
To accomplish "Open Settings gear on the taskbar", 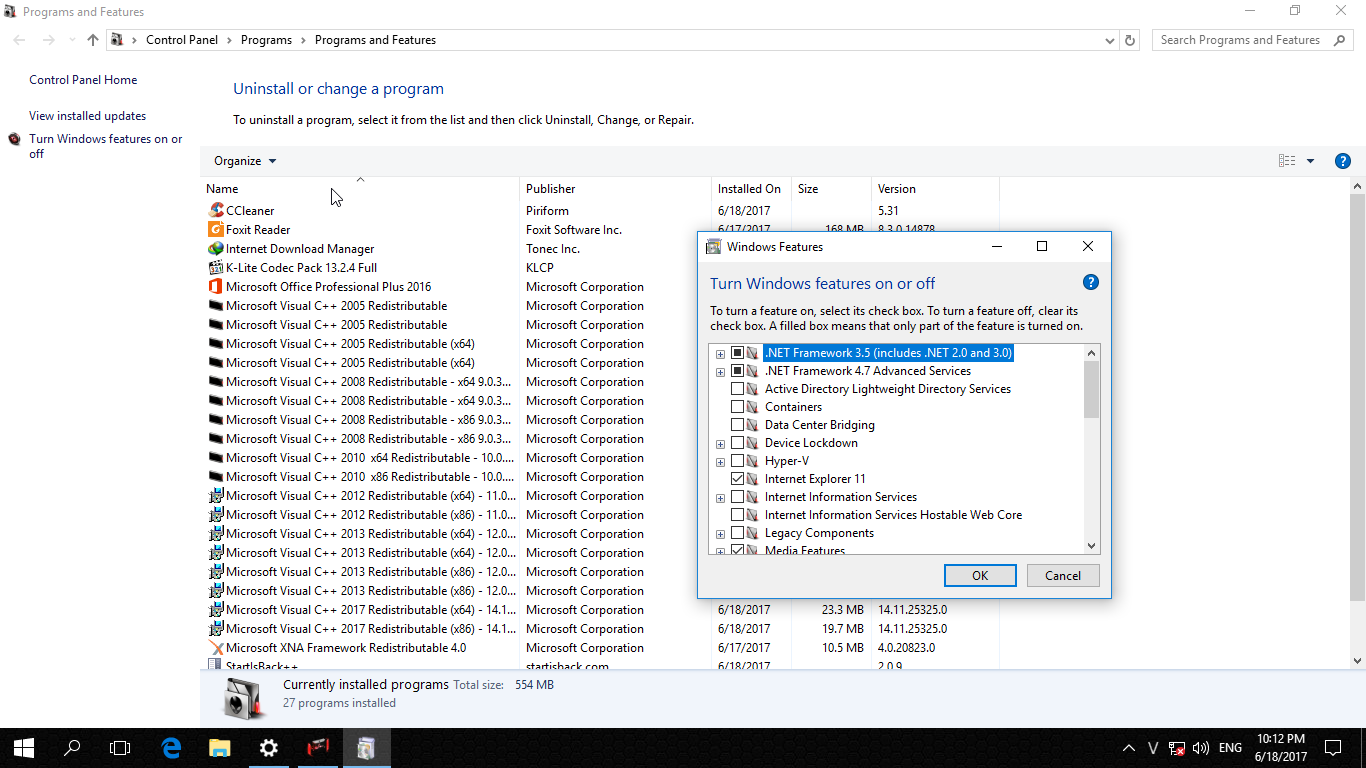I will [268, 747].
